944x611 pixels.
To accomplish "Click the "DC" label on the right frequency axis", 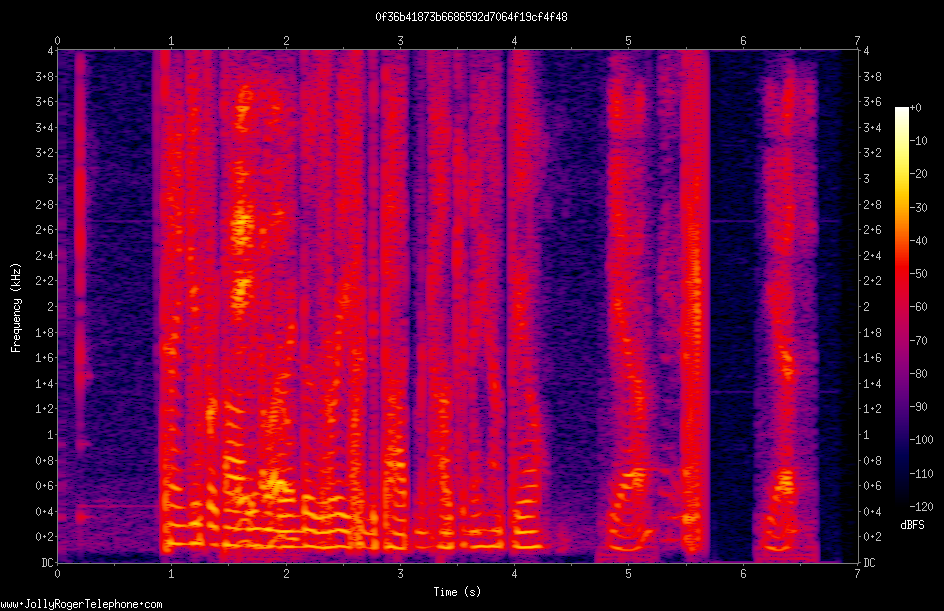I will tap(869, 563).
